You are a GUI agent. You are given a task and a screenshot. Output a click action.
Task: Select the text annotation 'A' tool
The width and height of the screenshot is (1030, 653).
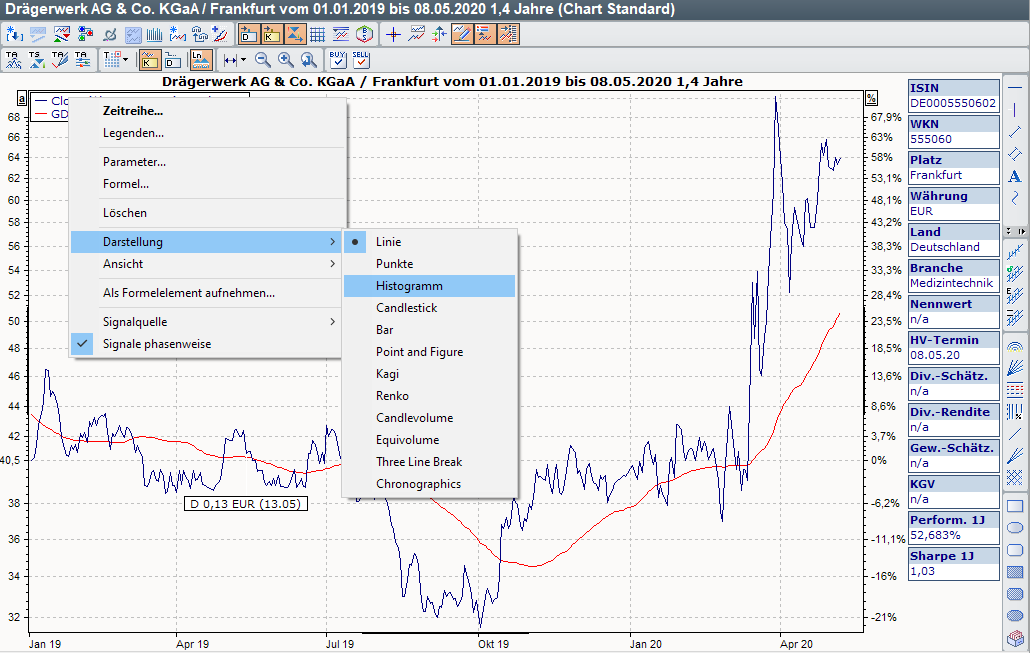tap(1014, 177)
